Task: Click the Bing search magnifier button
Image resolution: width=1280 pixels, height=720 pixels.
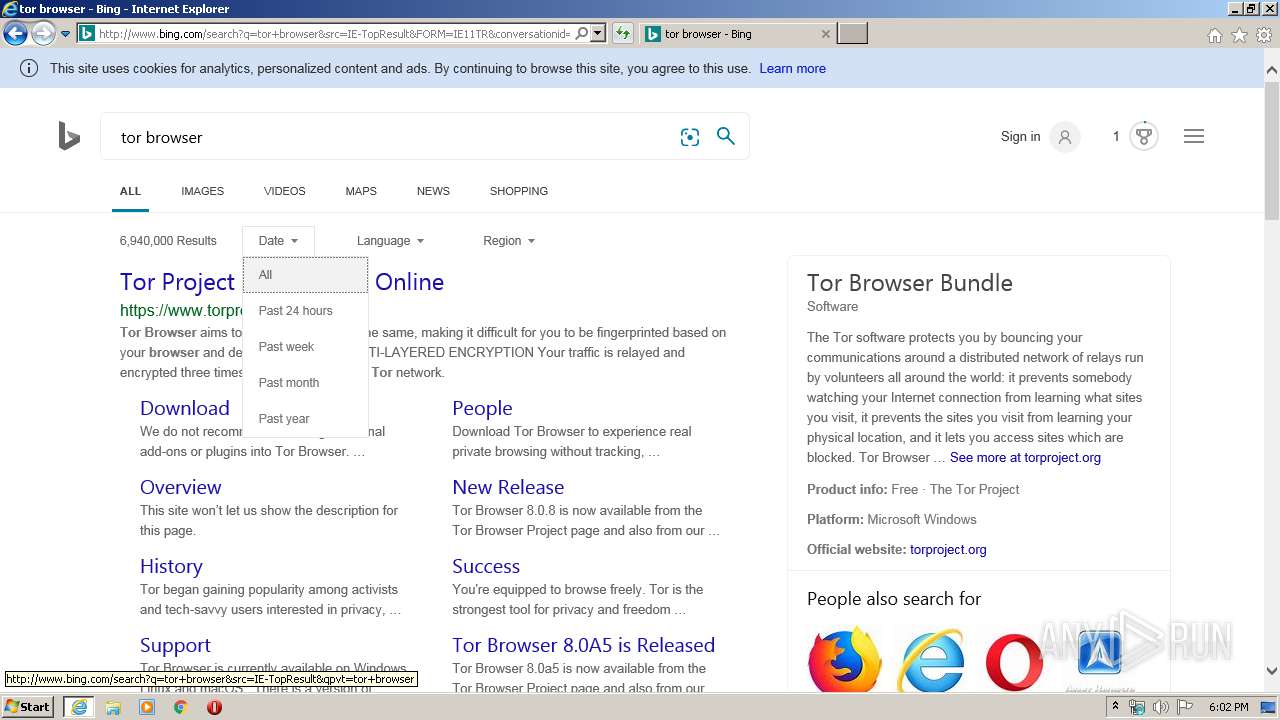Action: [x=726, y=136]
